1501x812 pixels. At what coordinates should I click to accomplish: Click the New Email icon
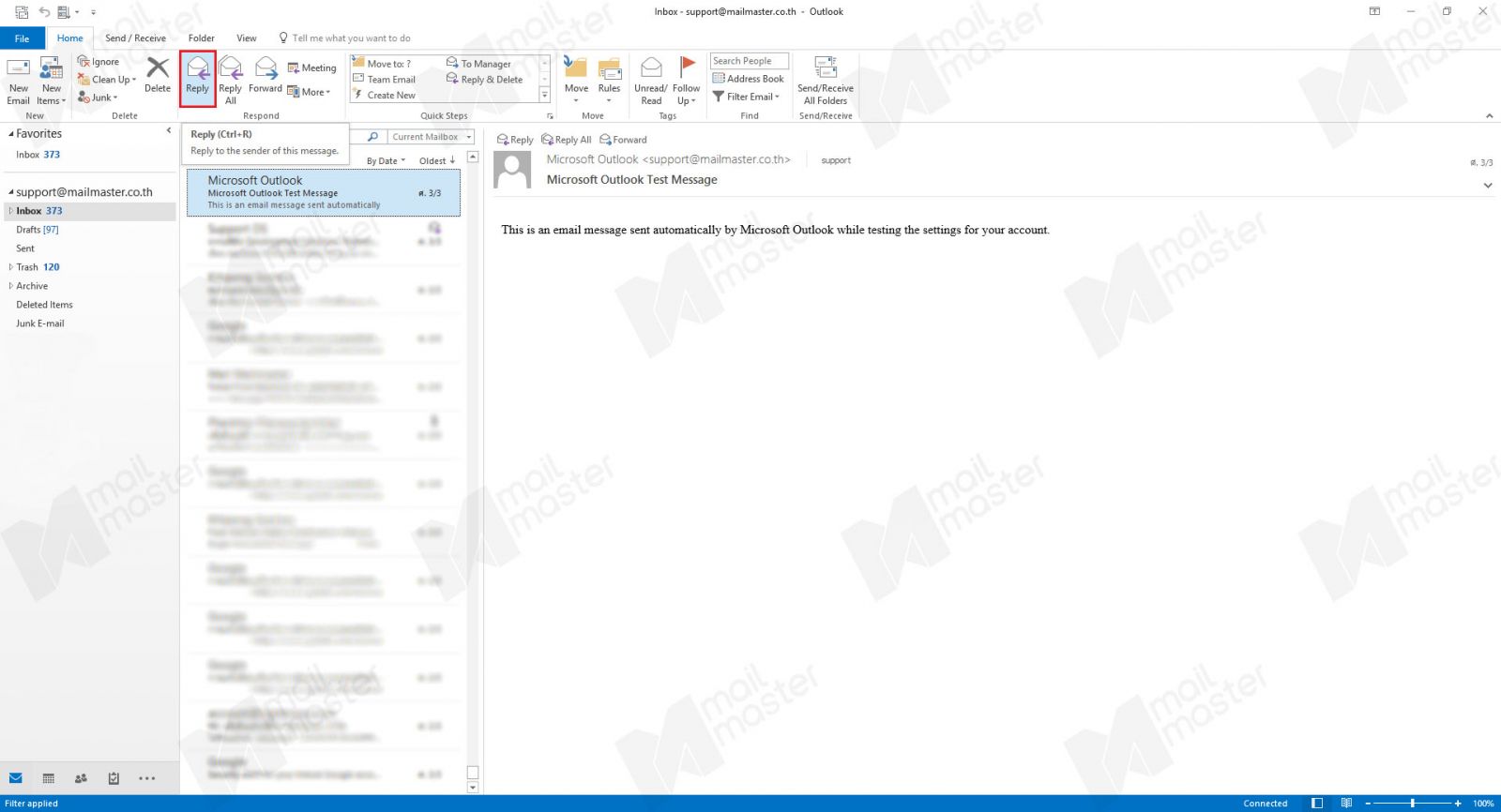(19, 81)
